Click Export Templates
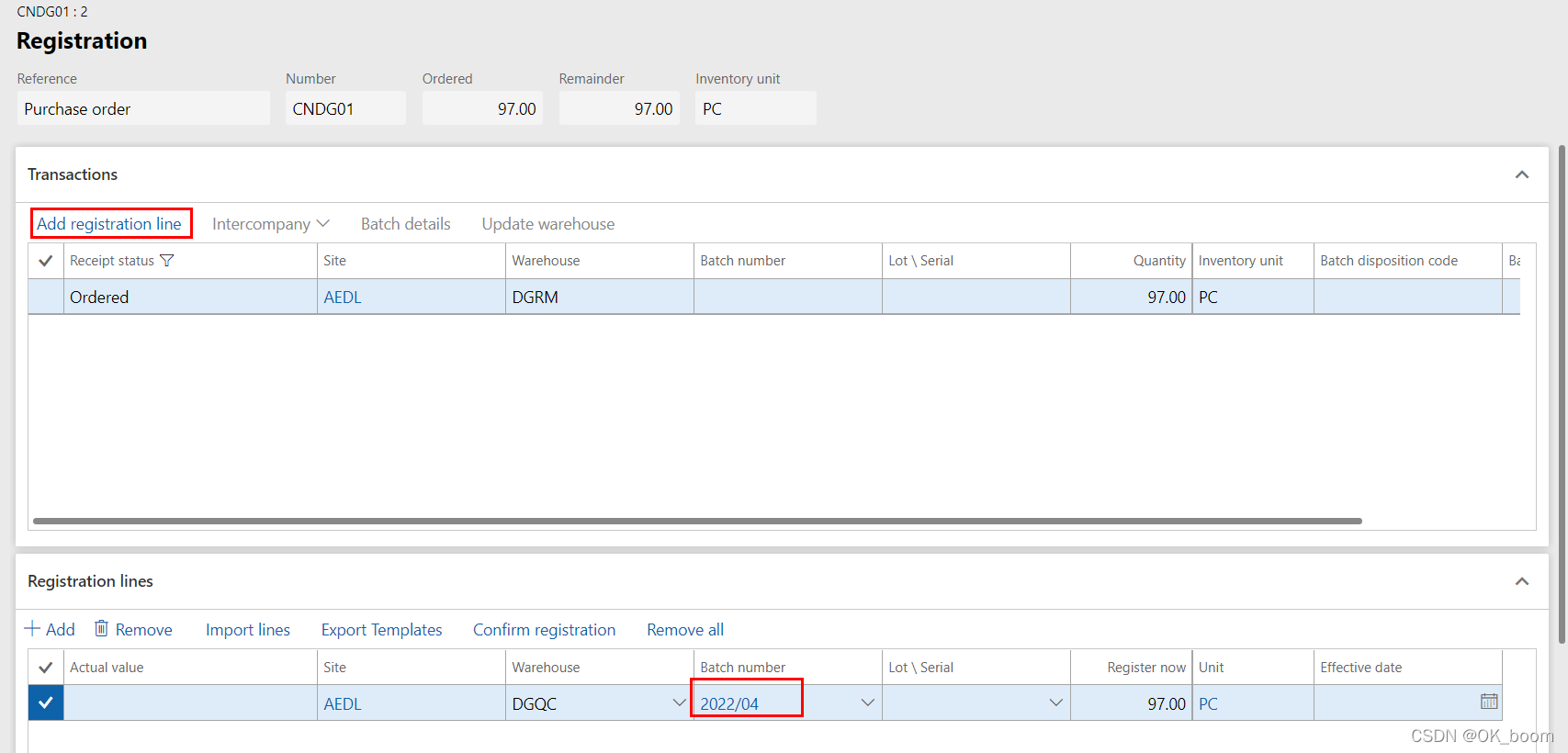The width and height of the screenshot is (1568, 753). pos(382,630)
